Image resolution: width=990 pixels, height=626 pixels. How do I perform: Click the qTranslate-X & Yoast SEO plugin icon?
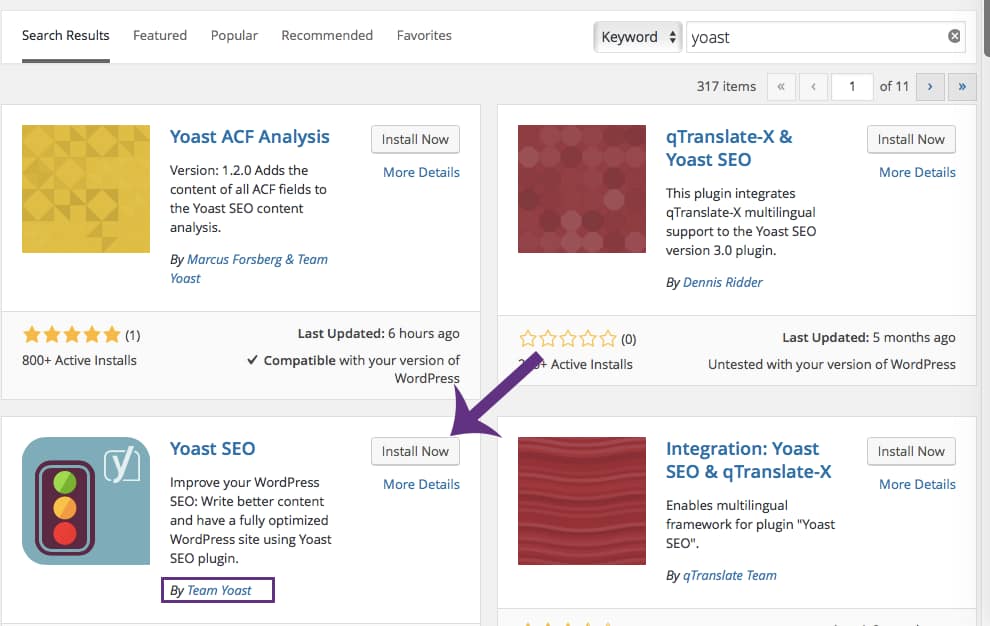(582, 189)
